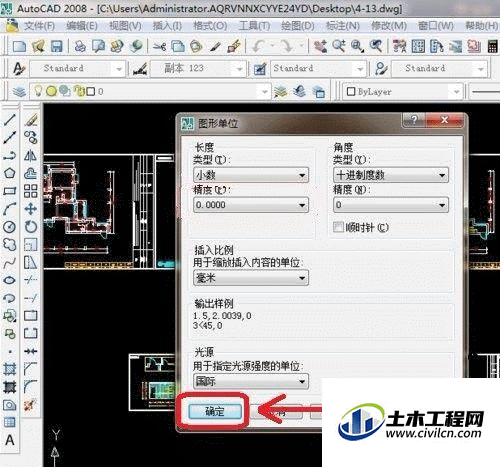
Task: Click the Zoom realtime icon
Action: pyautogui.click(x=339, y=46)
